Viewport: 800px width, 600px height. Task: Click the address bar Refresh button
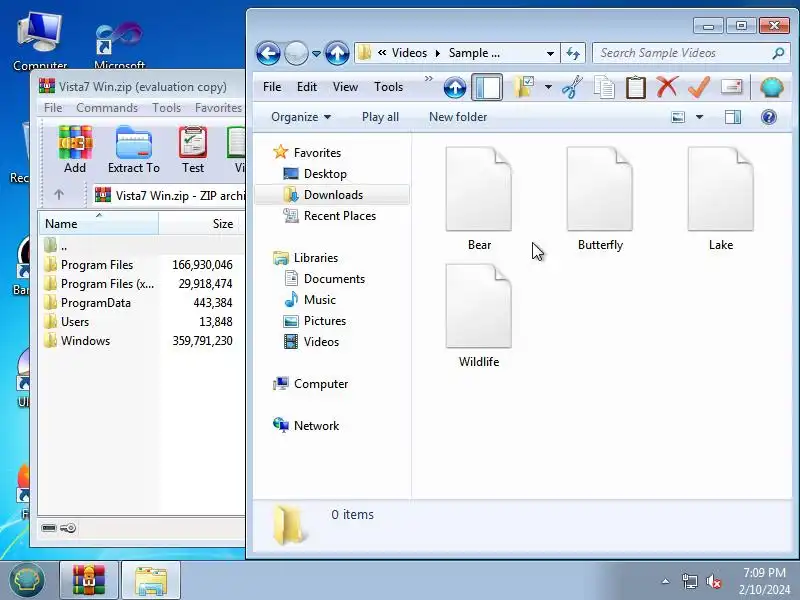(x=573, y=54)
